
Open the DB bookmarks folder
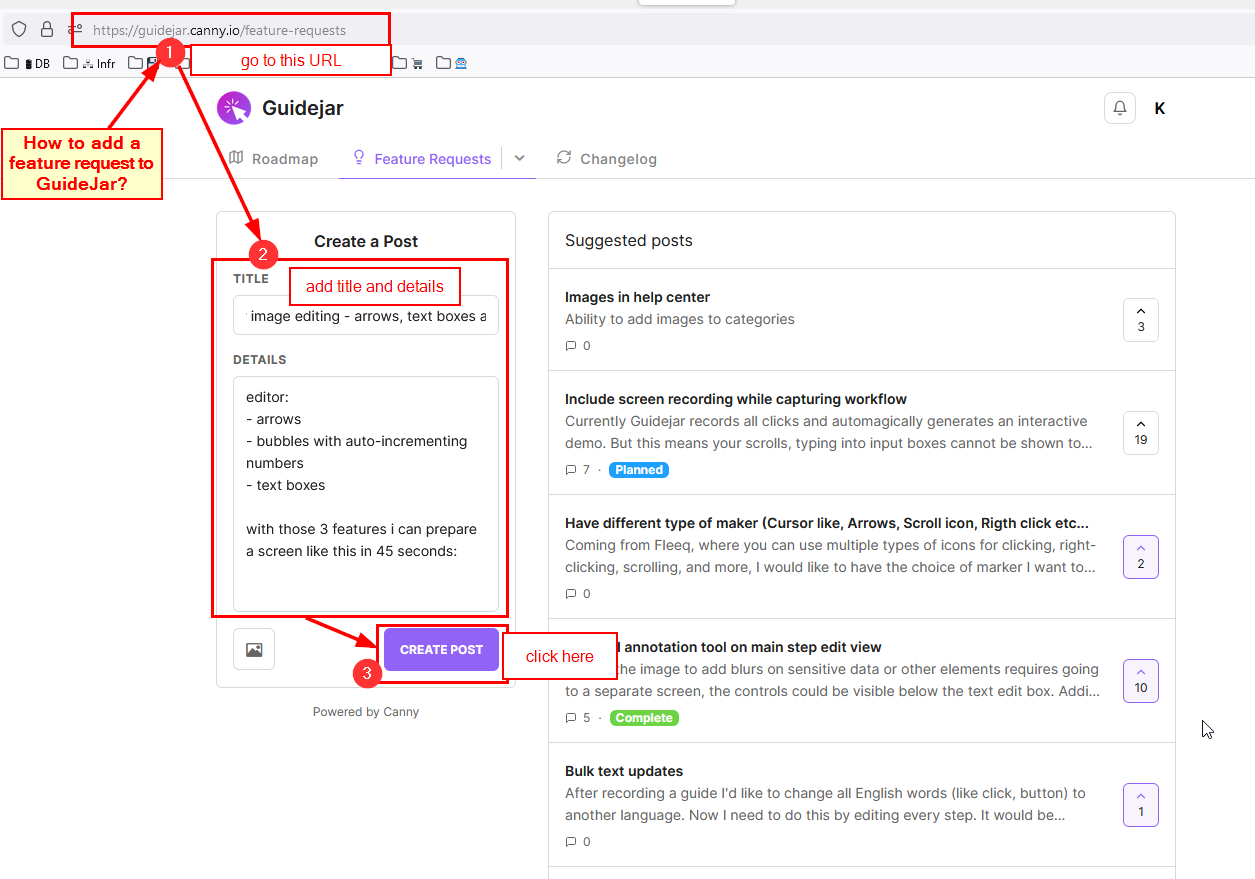coord(28,63)
